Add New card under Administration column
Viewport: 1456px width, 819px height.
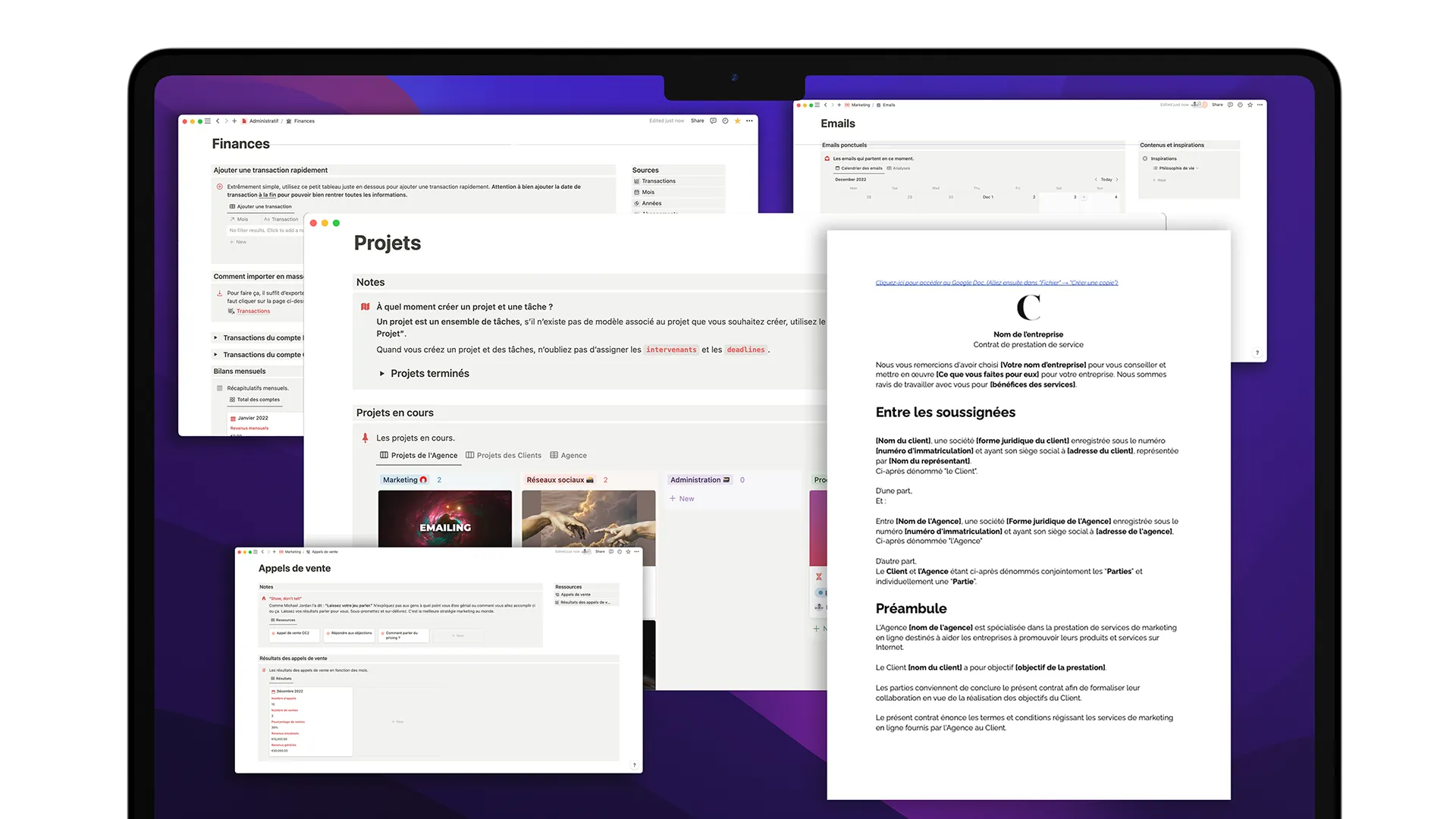pyautogui.click(x=682, y=499)
